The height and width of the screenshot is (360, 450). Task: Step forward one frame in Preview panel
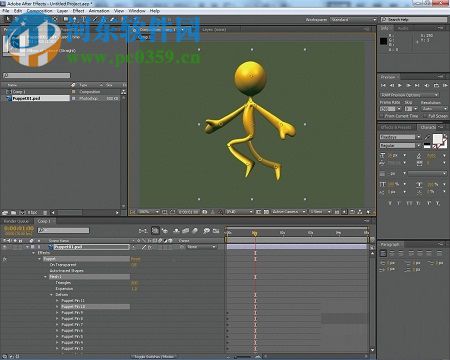click(x=409, y=86)
